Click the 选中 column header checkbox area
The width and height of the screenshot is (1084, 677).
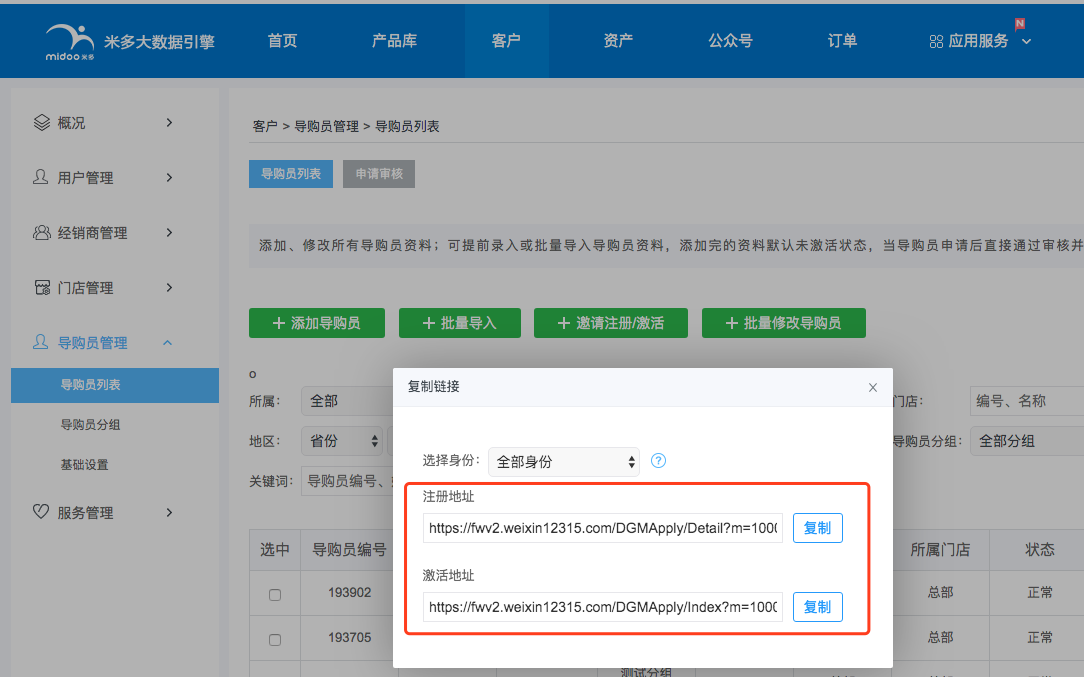click(275, 549)
